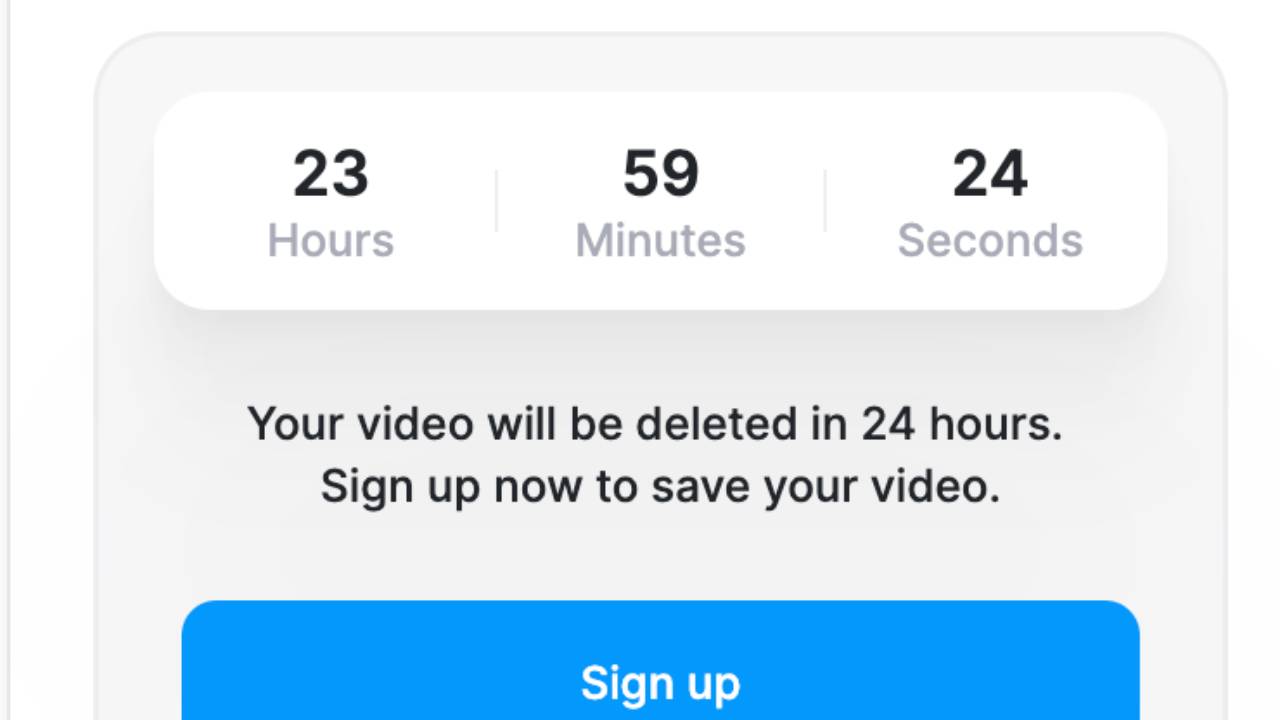The width and height of the screenshot is (1280, 720).
Task: Click the divider between Minutes and Seconds
Action: [x=825, y=201]
